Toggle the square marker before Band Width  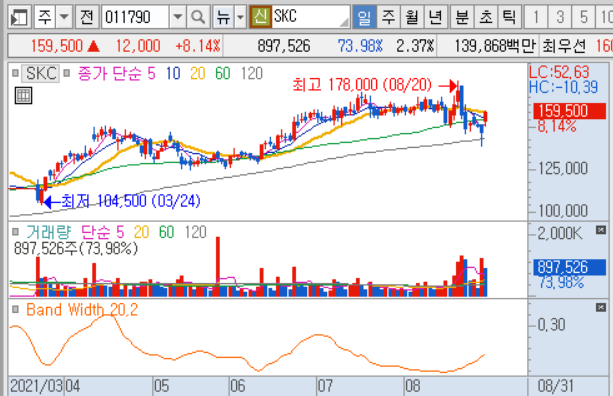tap(15, 310)
